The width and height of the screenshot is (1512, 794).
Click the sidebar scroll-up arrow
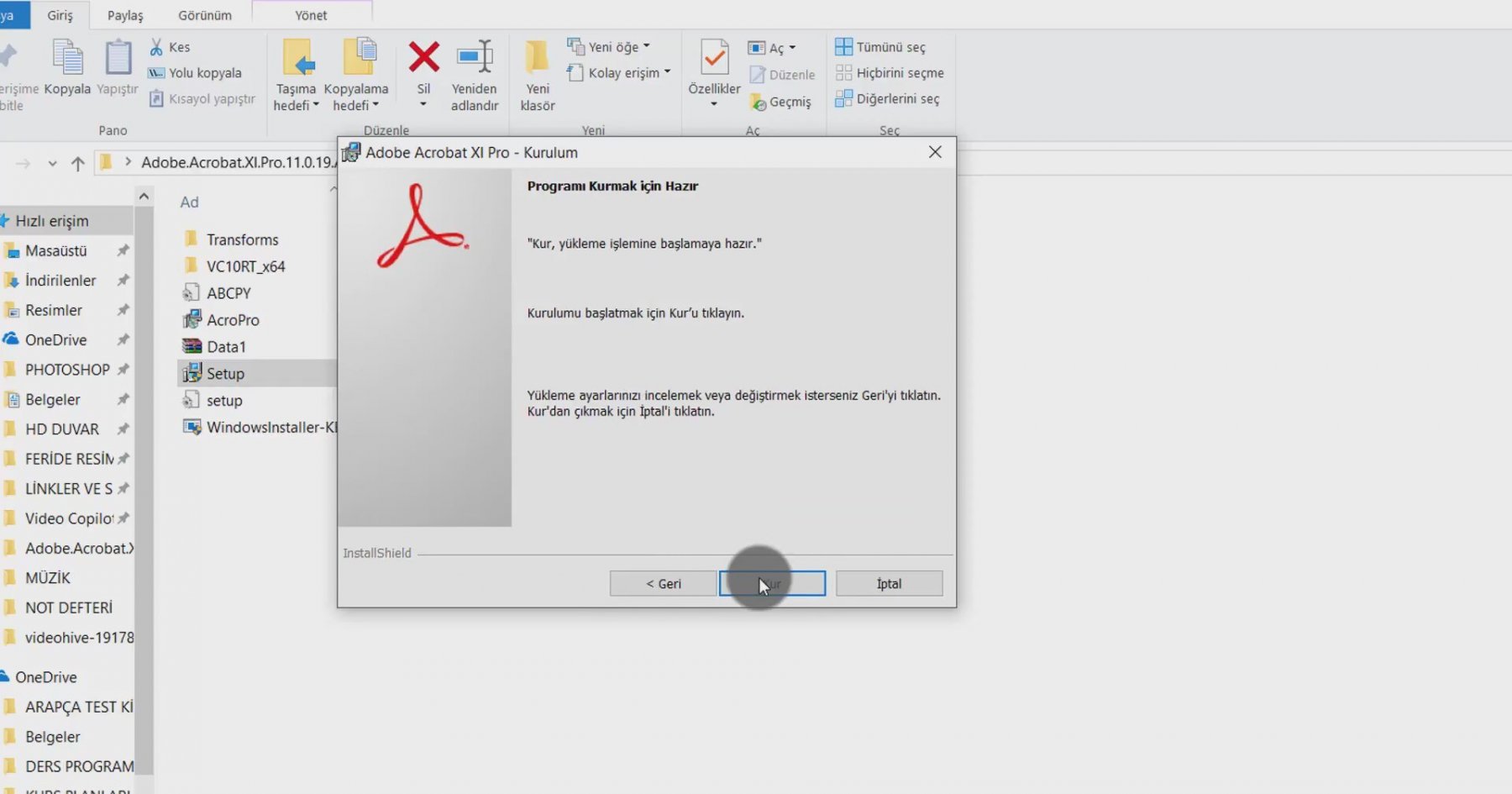[144, 197]
